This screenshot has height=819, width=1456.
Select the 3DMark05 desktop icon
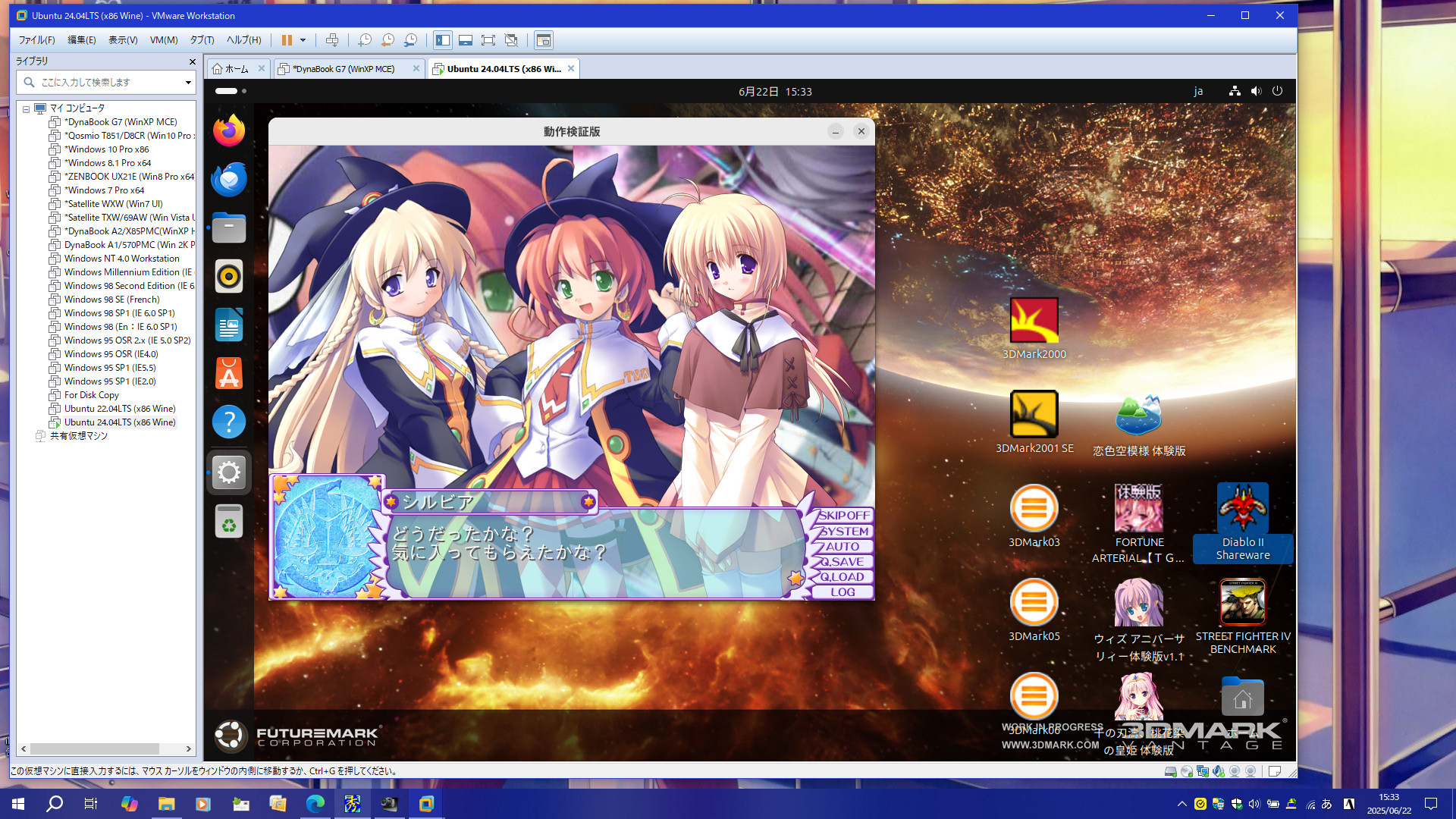[1034, 610]
